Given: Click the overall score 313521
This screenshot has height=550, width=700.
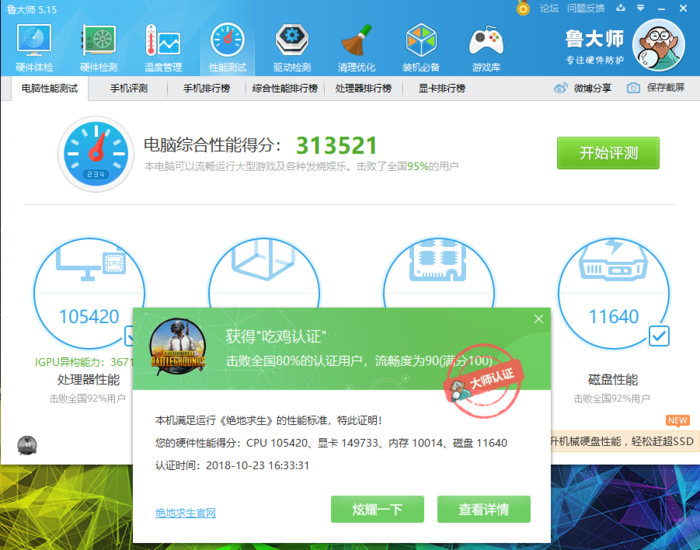Looking at the screenshot, I should tap(337, 145).
